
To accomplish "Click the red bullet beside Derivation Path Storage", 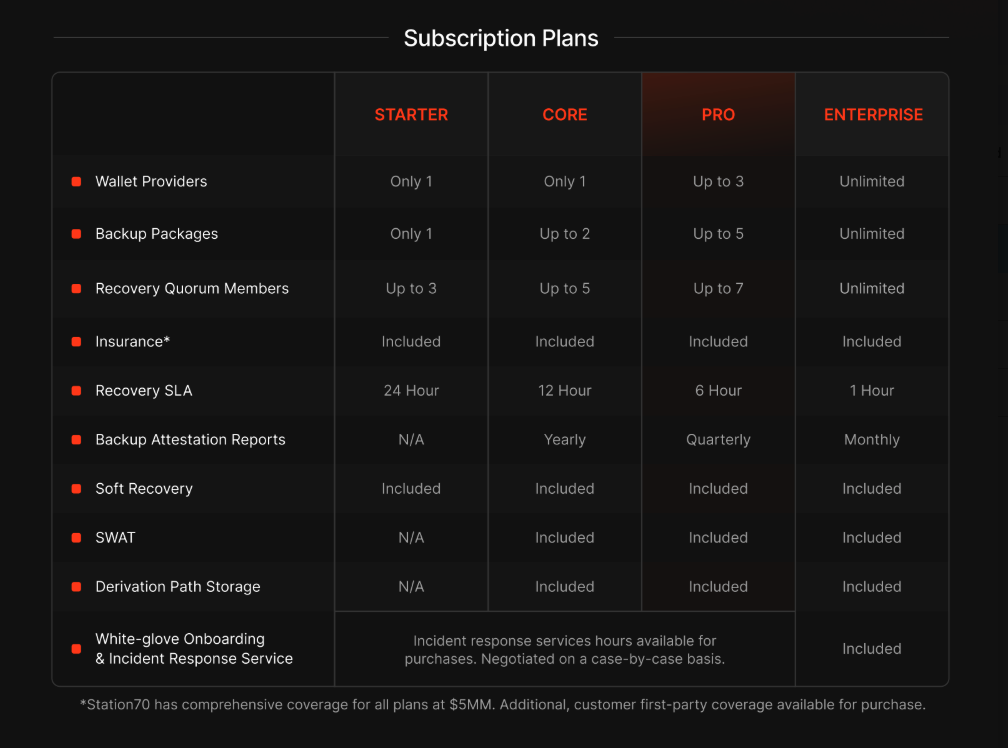I will pyautogui.click(x=76, y=587).
